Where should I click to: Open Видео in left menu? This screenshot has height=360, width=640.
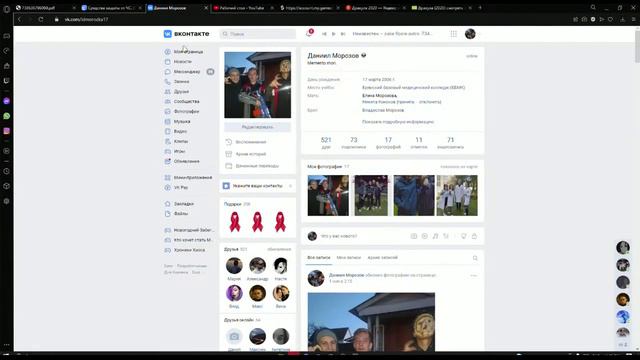click(180, 131)
